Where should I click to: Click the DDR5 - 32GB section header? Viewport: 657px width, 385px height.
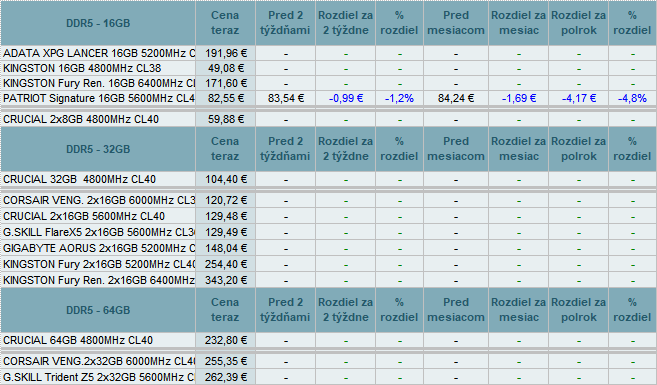(x=98, y=149)
